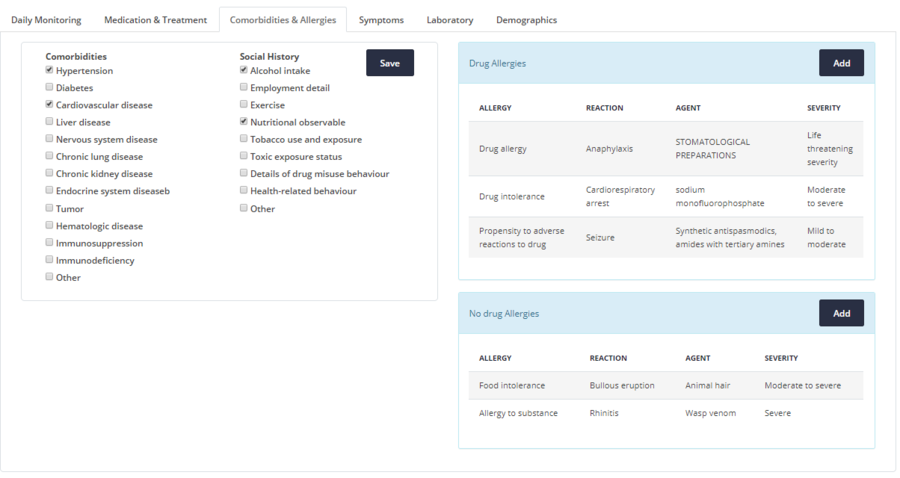
Task: Switch to the Medication & Treatment tab
Action: (x=155, y=20)
